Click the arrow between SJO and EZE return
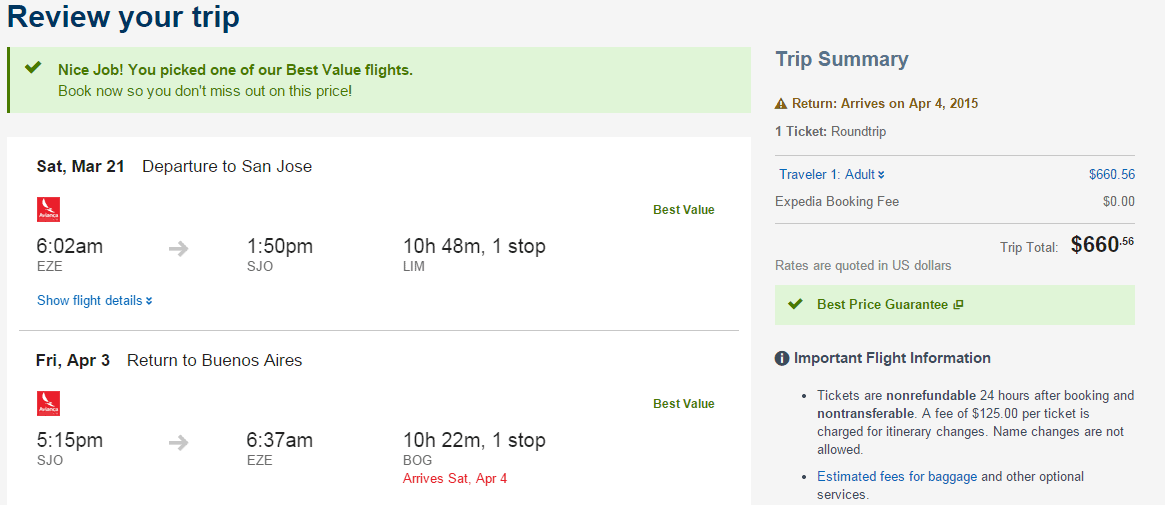 (x=178, y=443)
